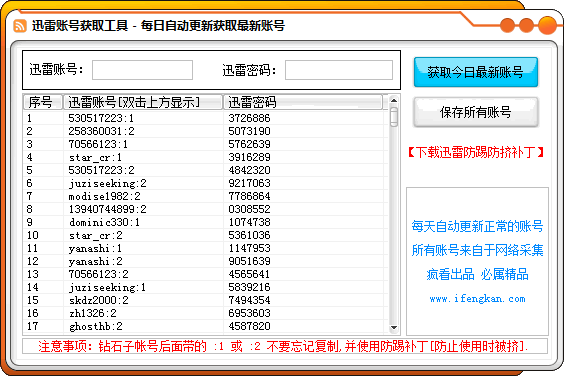The width and height of the screenshot is (564, 376).
Task: Click password cell 3726886
Action: tap(249, 118)
